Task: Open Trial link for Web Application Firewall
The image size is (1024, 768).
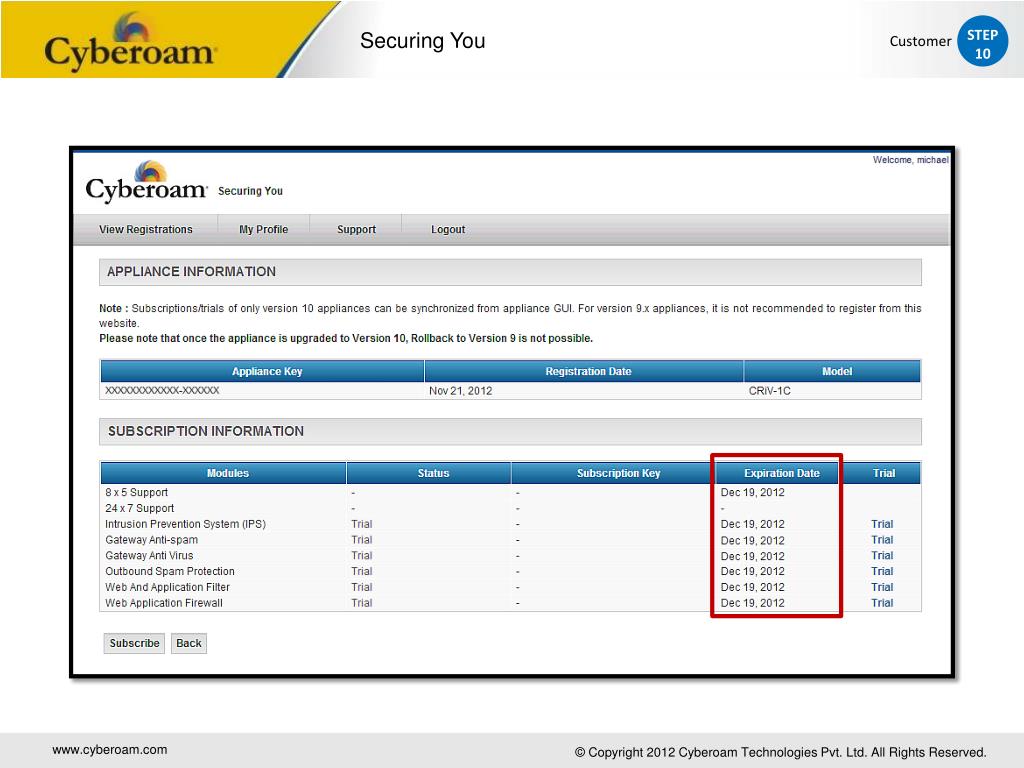Action: [882, 603]
